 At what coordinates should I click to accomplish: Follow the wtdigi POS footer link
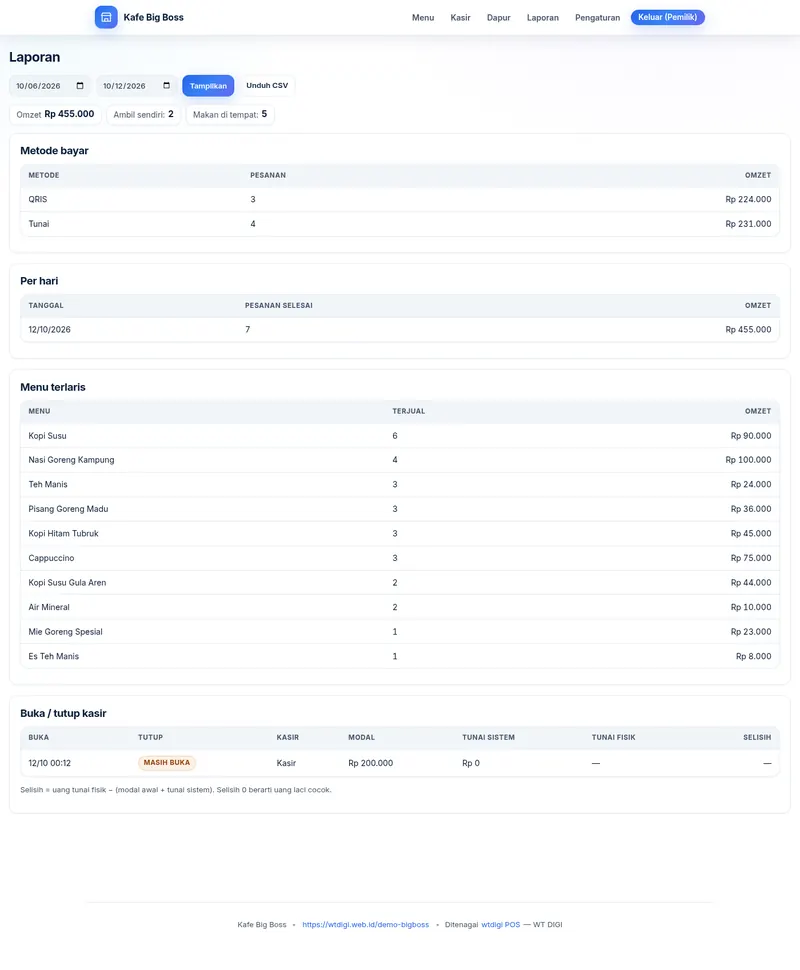coord(501,925)
